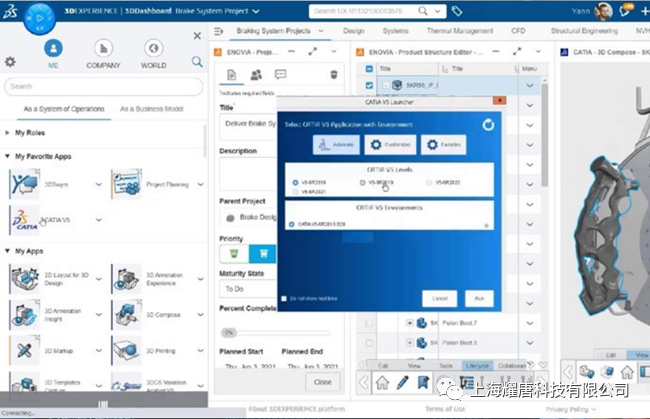This screenshot has width=650, height=419.
Task: Switch to the Design dashboard tab
Action: (x=353, y=31)
